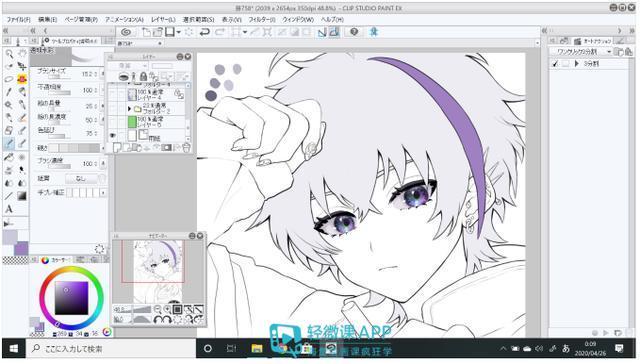Open CLIP STUDIO spiral icon
Viewport: 640px width, 364px height.
[126, 32]
